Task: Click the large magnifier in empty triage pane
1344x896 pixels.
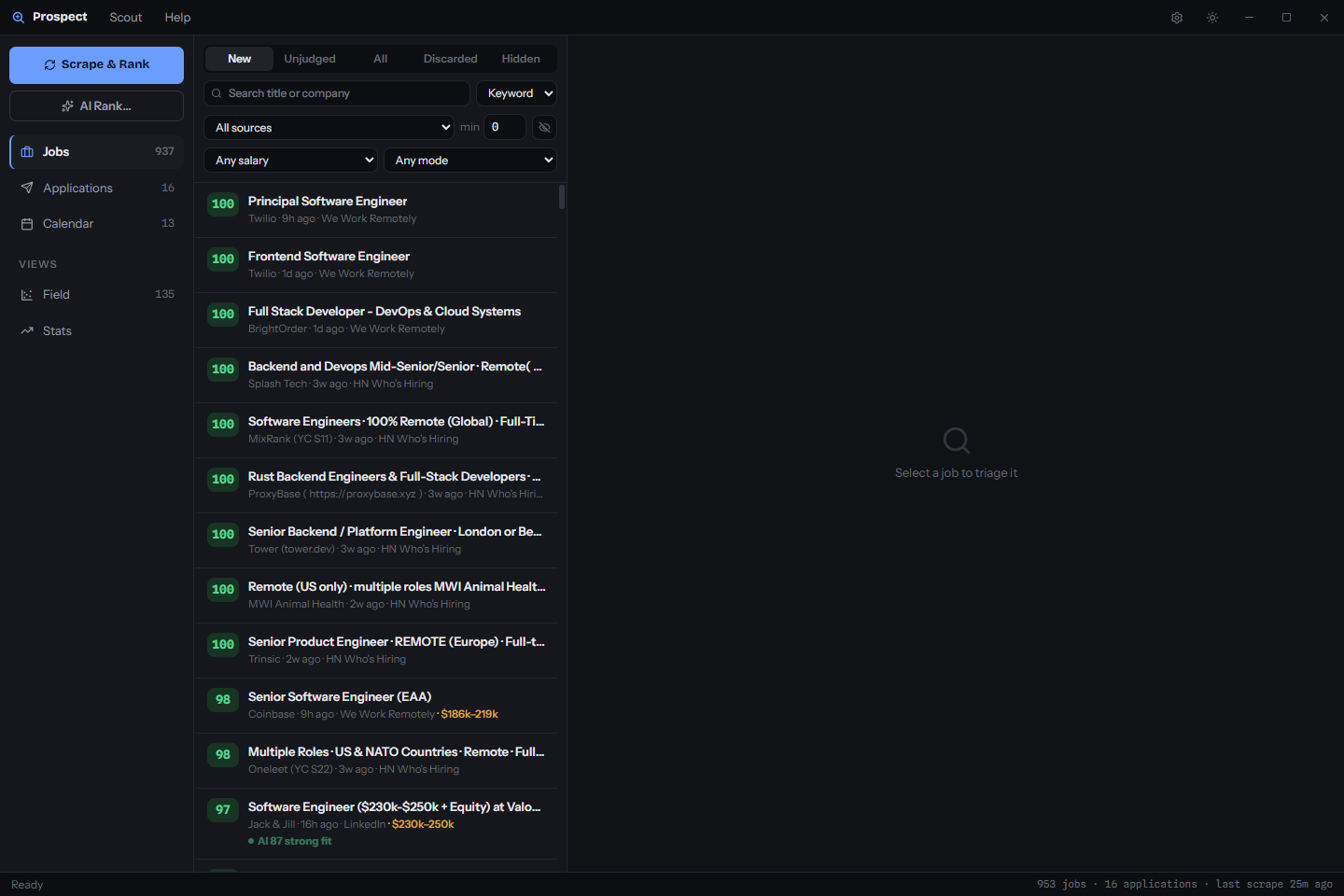Action: click(957, 441)
